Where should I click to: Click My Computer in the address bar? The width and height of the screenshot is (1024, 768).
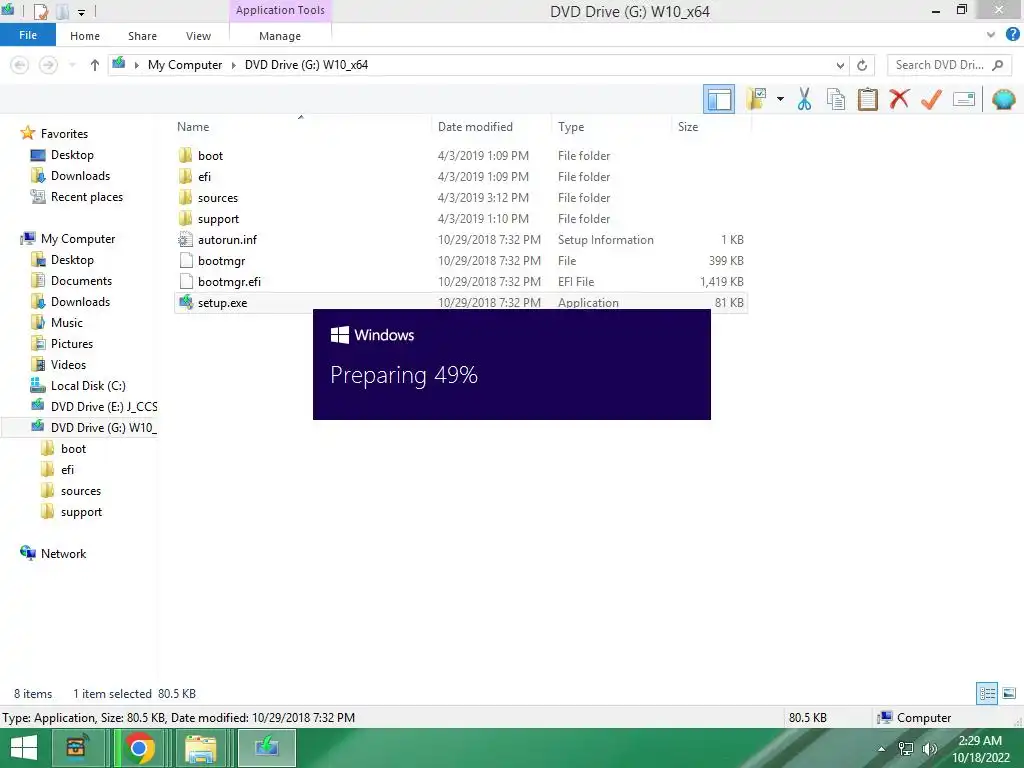coord(185,65)
